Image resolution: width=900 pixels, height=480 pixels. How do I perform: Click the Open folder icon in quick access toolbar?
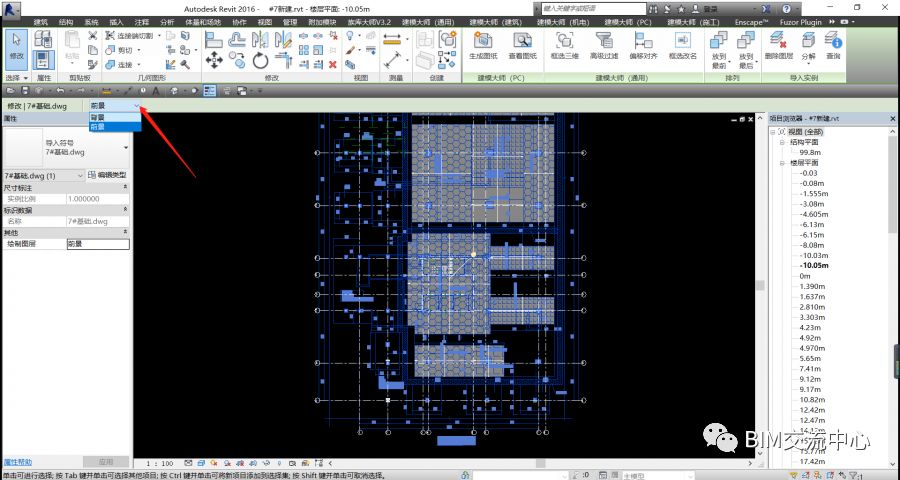pos(10,91)
